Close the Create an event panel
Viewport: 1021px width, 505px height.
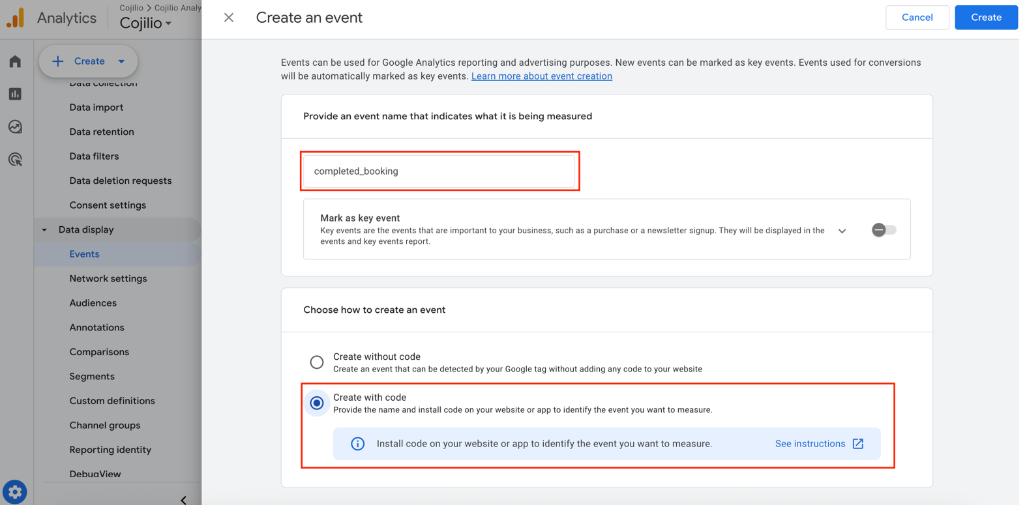[229, 18]
